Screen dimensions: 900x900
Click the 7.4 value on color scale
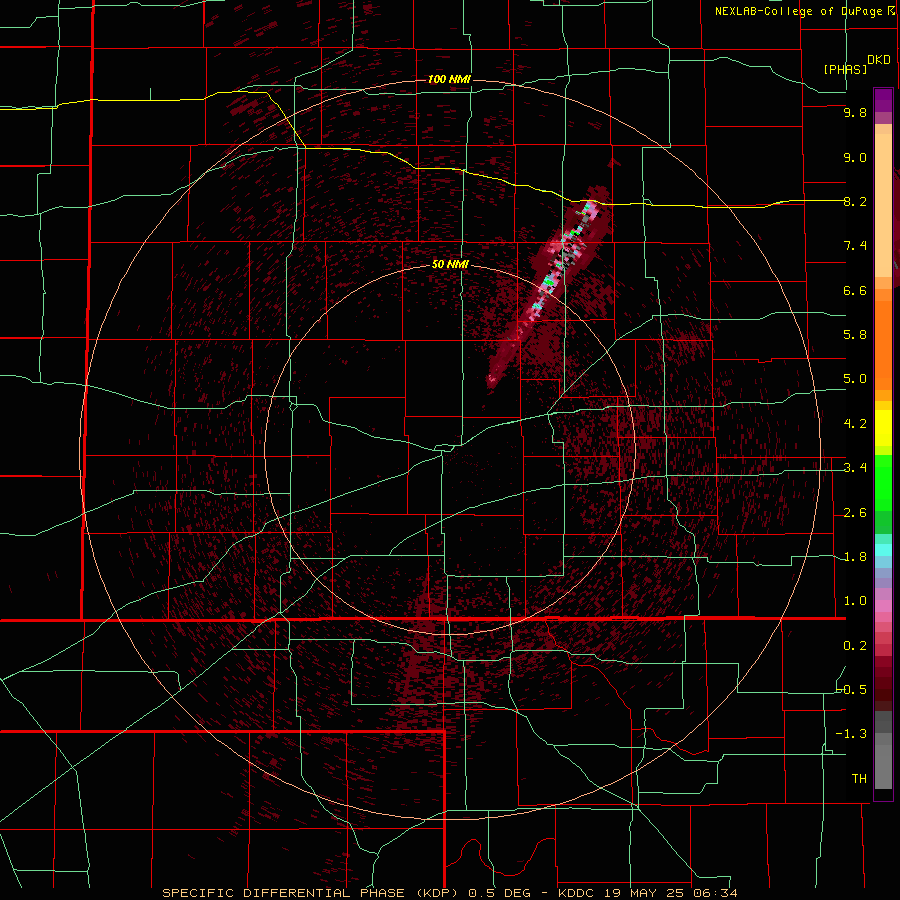point(855,246)
